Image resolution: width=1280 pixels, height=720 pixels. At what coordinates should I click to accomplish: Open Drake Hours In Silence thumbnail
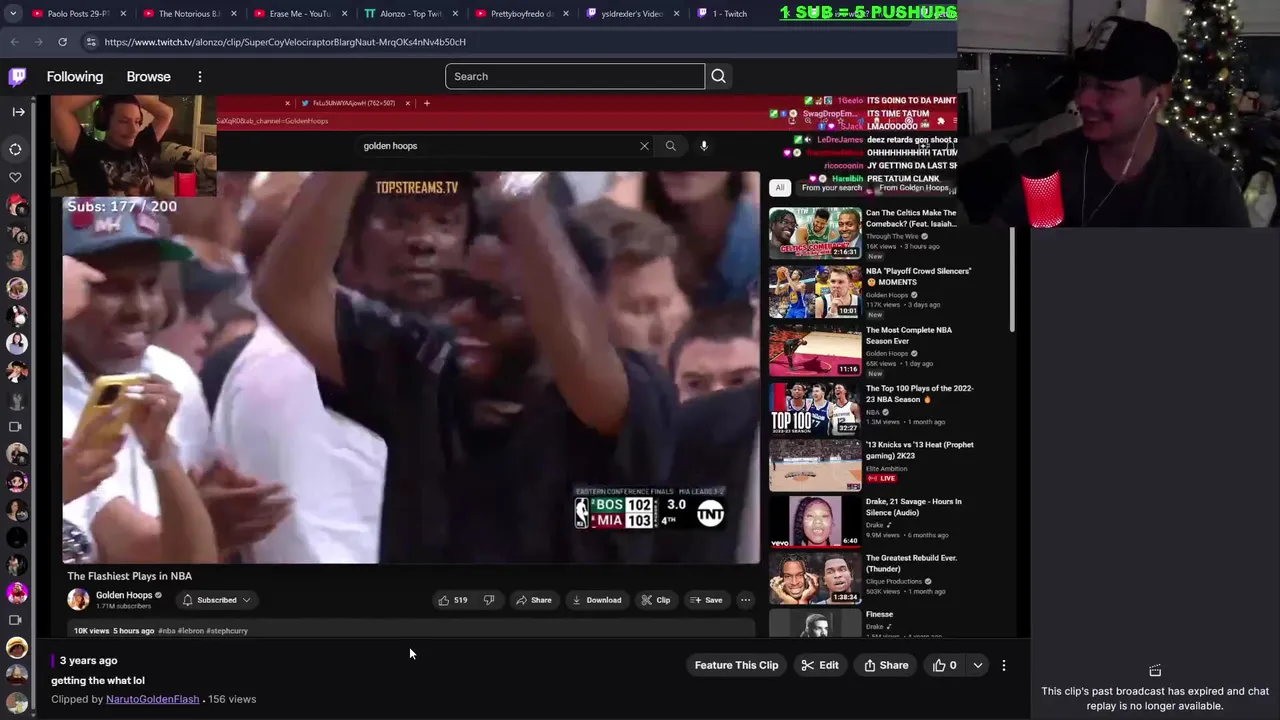click(x=815, y=522)
